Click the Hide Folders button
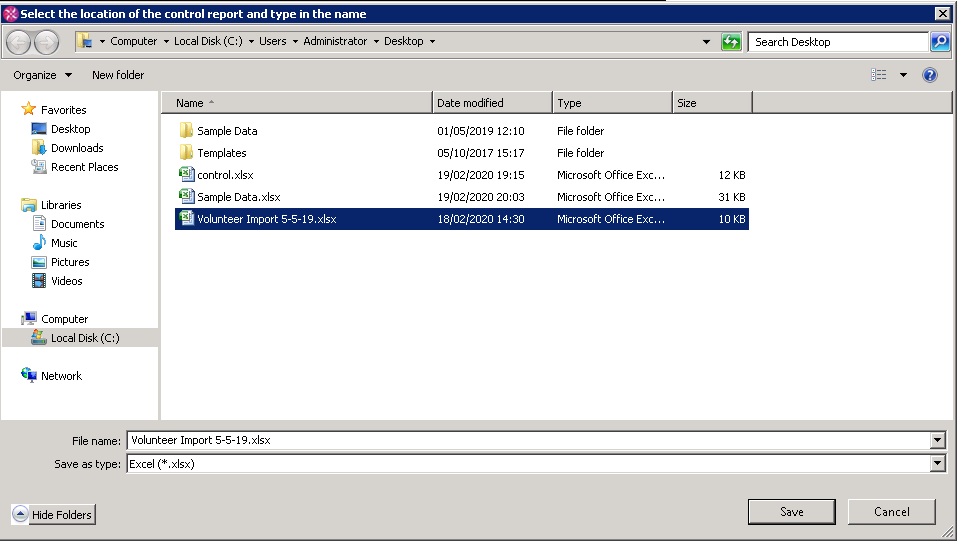The width and height of the screenshot is (961, 541). (x=53, y=514)
